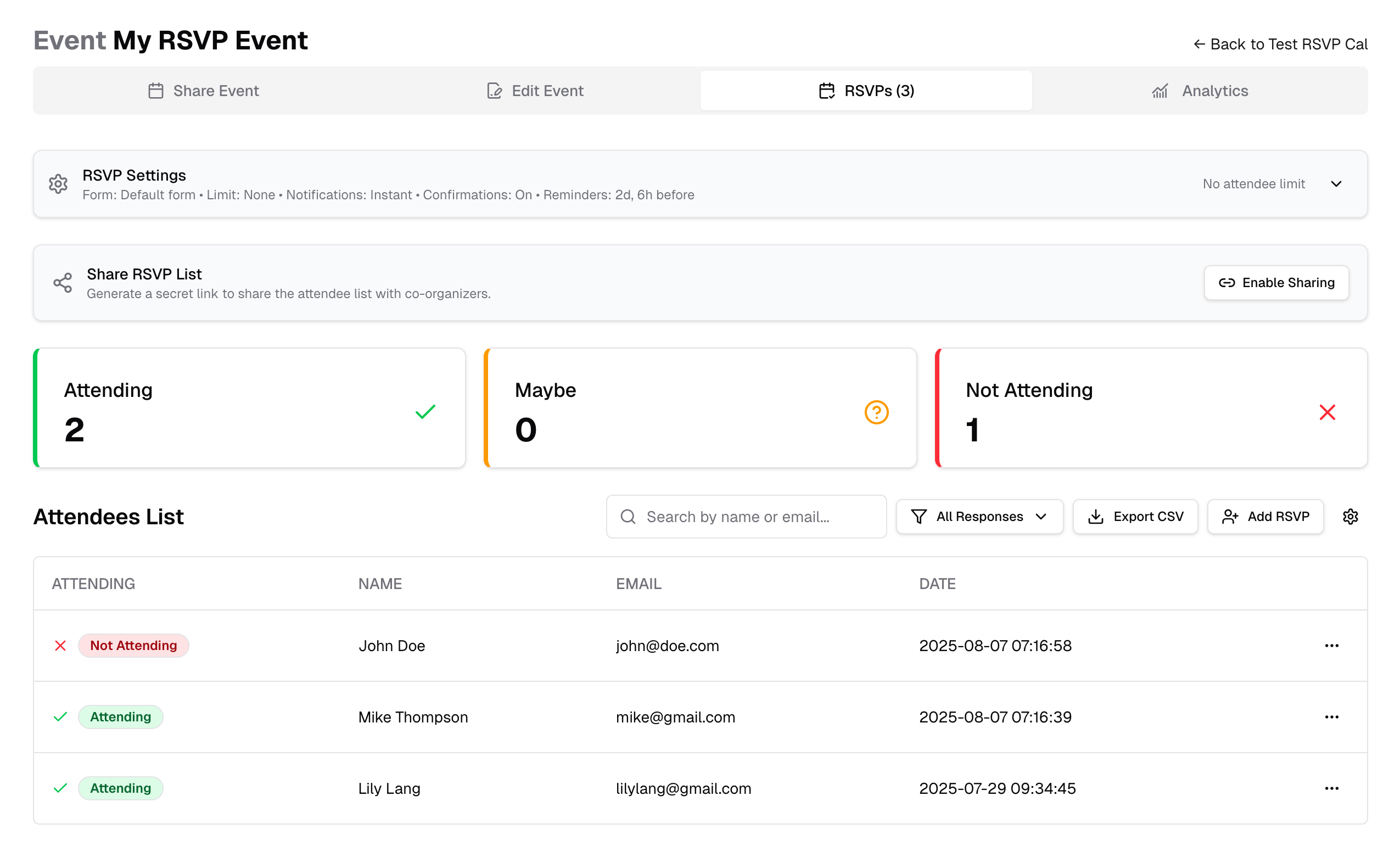1400x863 pixels.
Task: Open the Edit Event tab
Action: (535, 91)
